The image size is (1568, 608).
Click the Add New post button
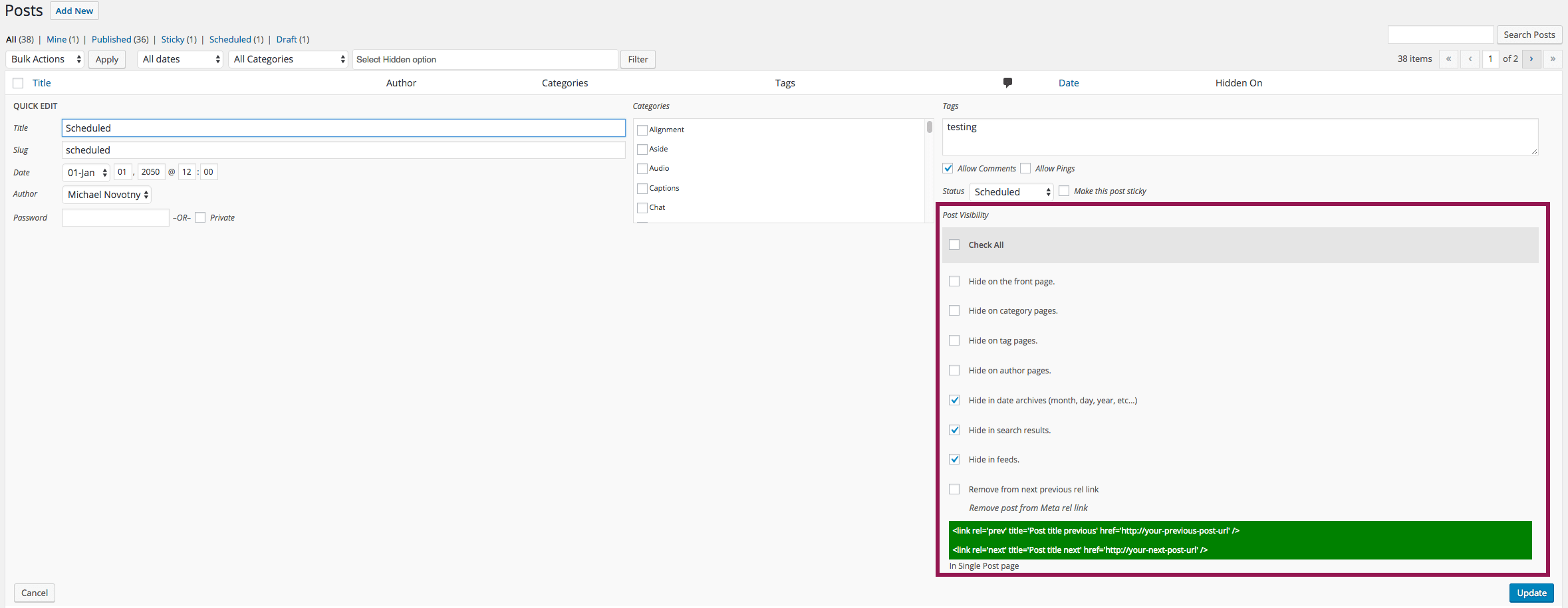74,11
